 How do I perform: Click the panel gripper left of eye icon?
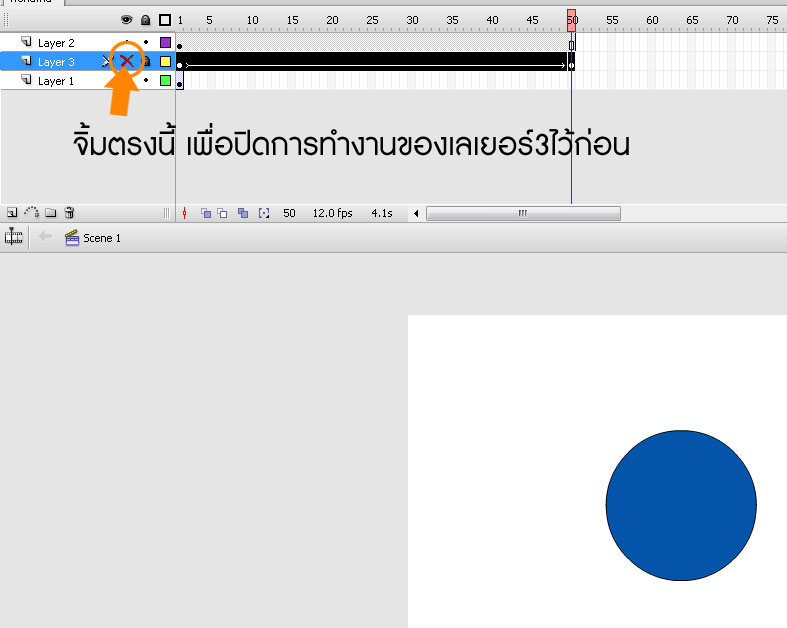[6, 20]
